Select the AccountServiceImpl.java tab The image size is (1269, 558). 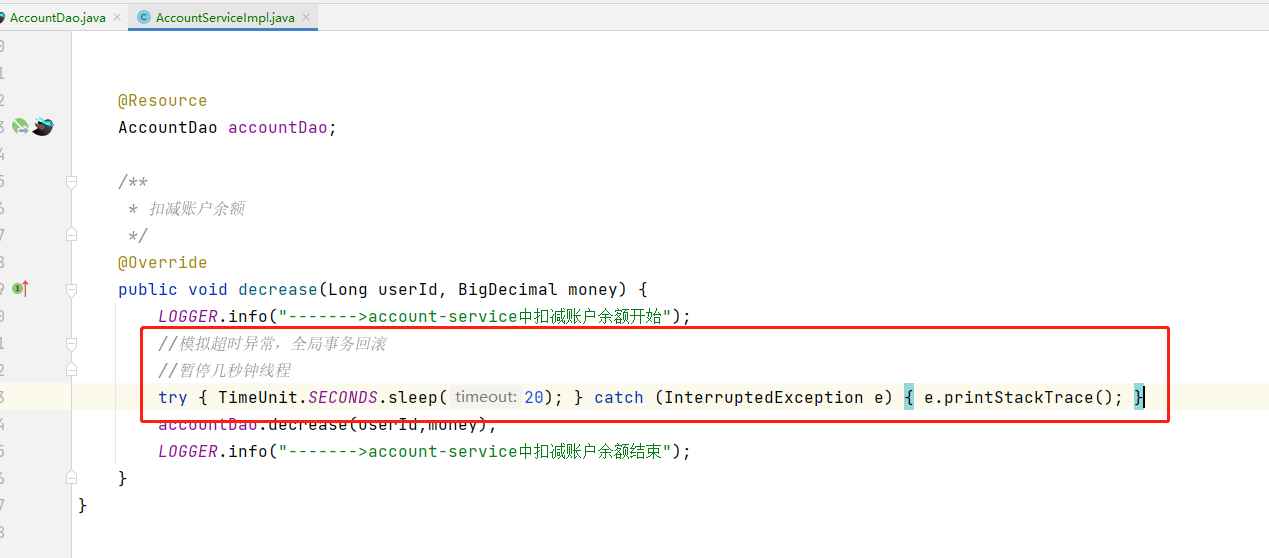coord(225,18)
